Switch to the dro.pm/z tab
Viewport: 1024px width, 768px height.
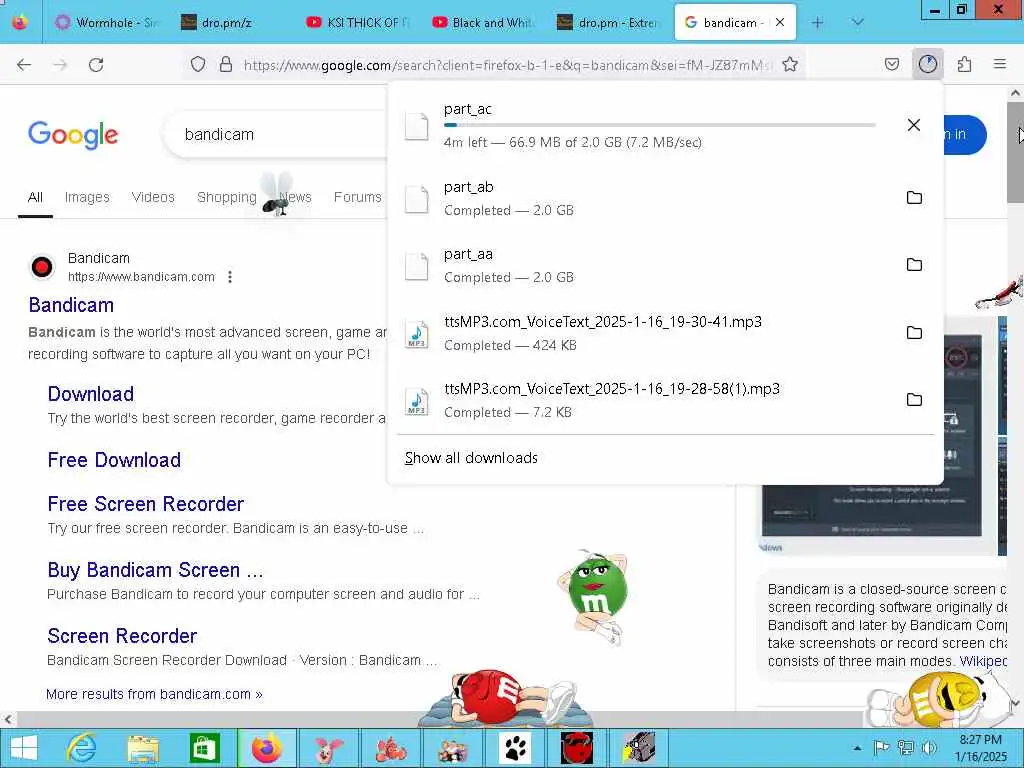[232, 23]
